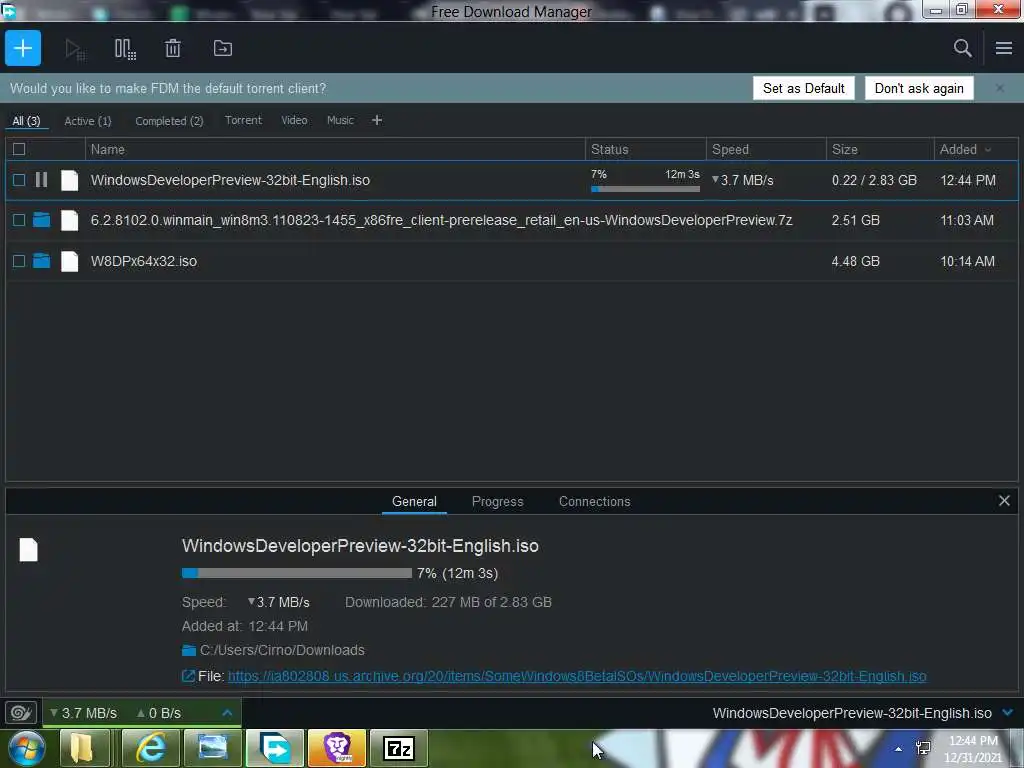Click Set as Default button
The width and height of the screenshot is (1024, 768).
click(x=803, y=88)
